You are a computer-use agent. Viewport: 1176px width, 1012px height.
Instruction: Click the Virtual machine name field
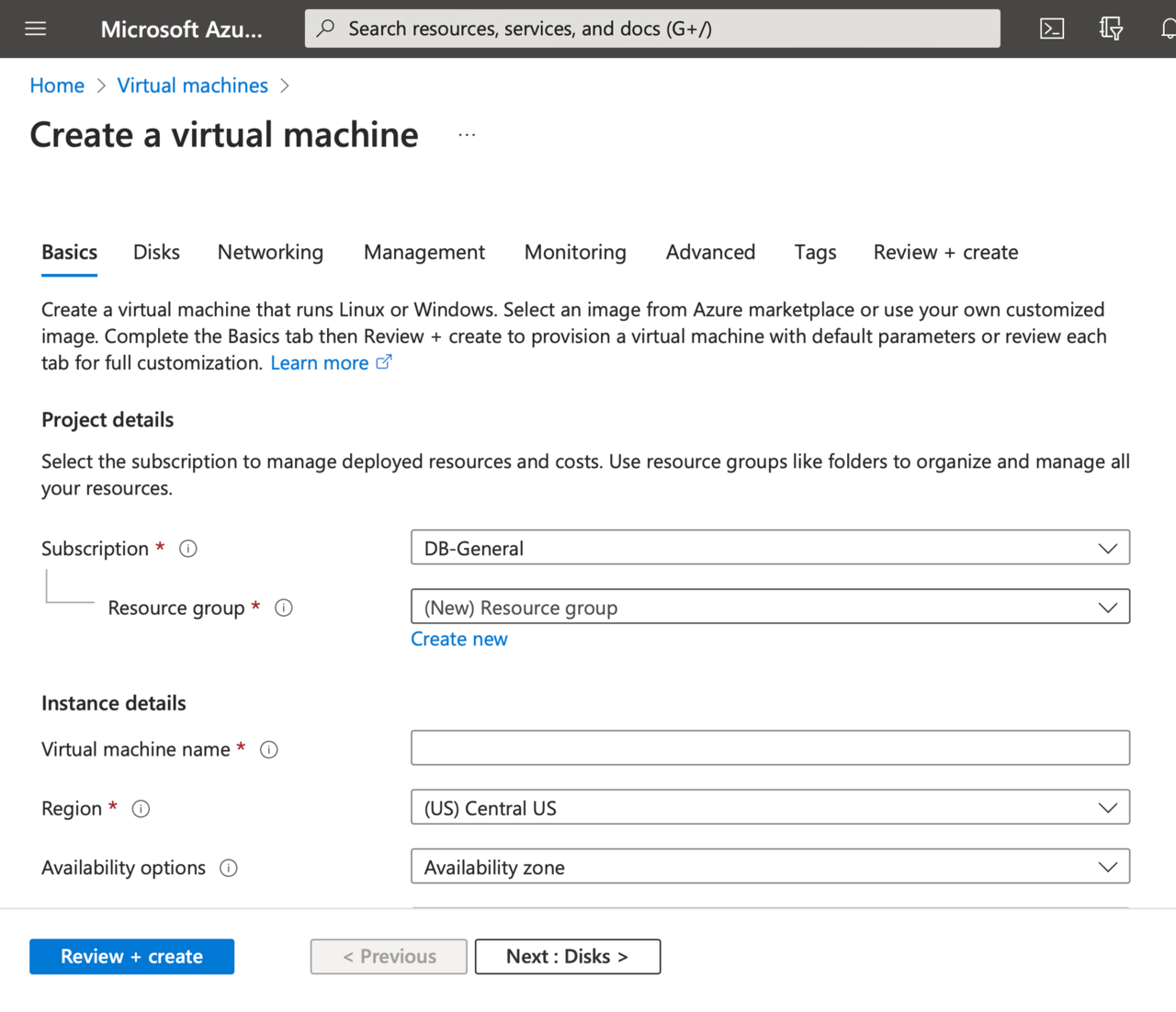tap(770, 747)
